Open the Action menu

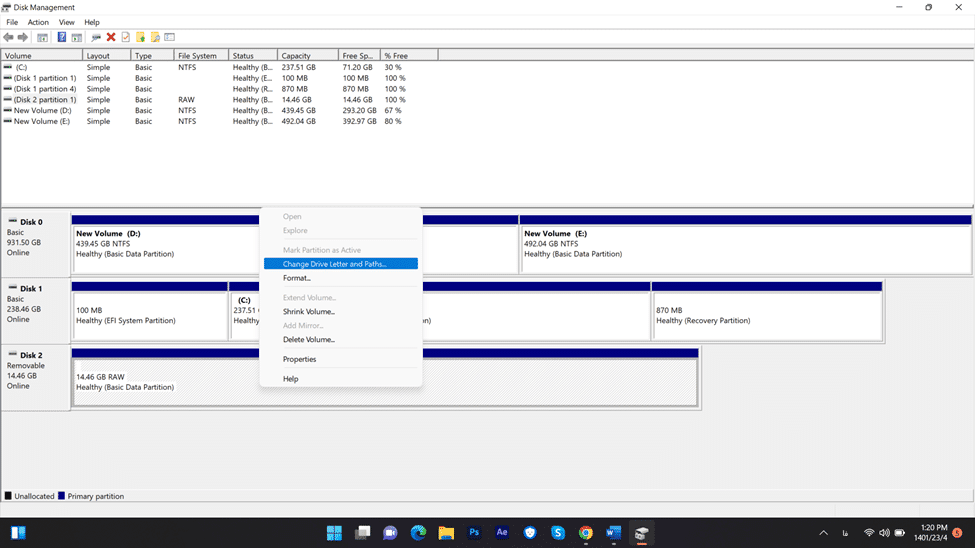tap(38, 22)
